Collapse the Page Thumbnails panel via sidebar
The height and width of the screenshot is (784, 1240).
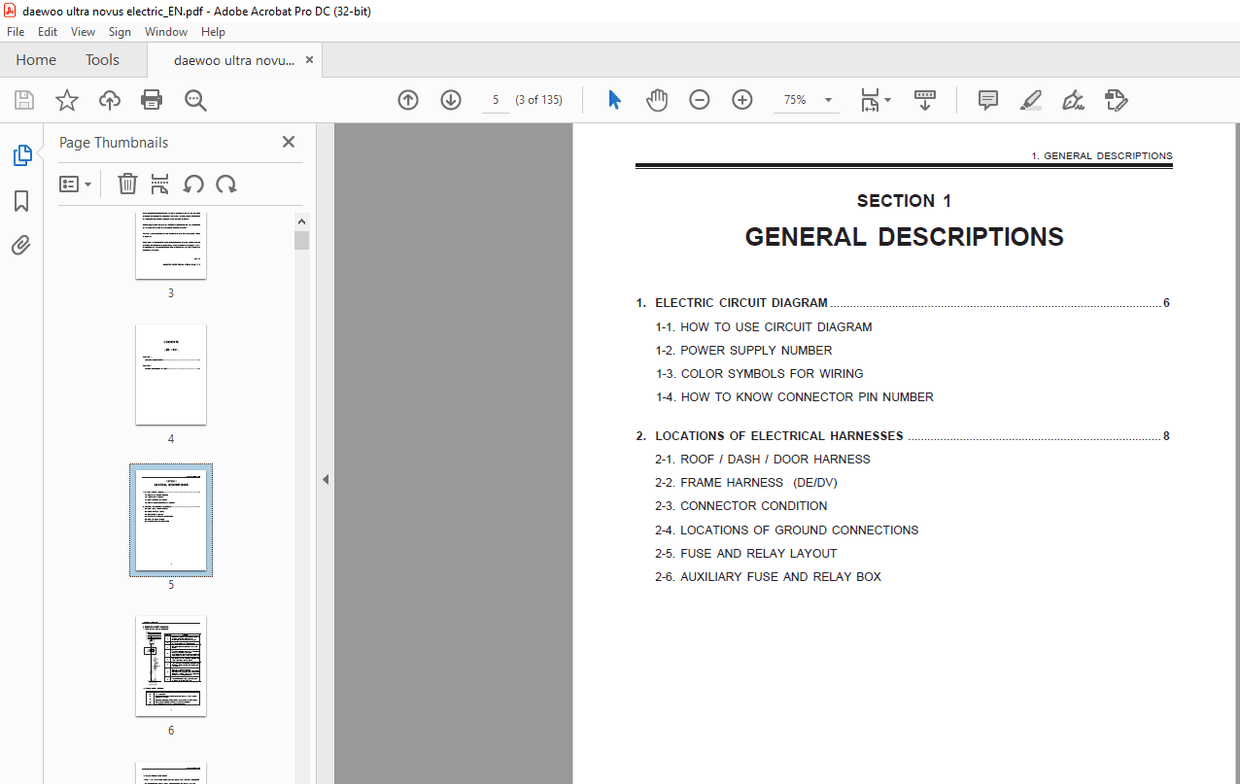pos(22,155)
